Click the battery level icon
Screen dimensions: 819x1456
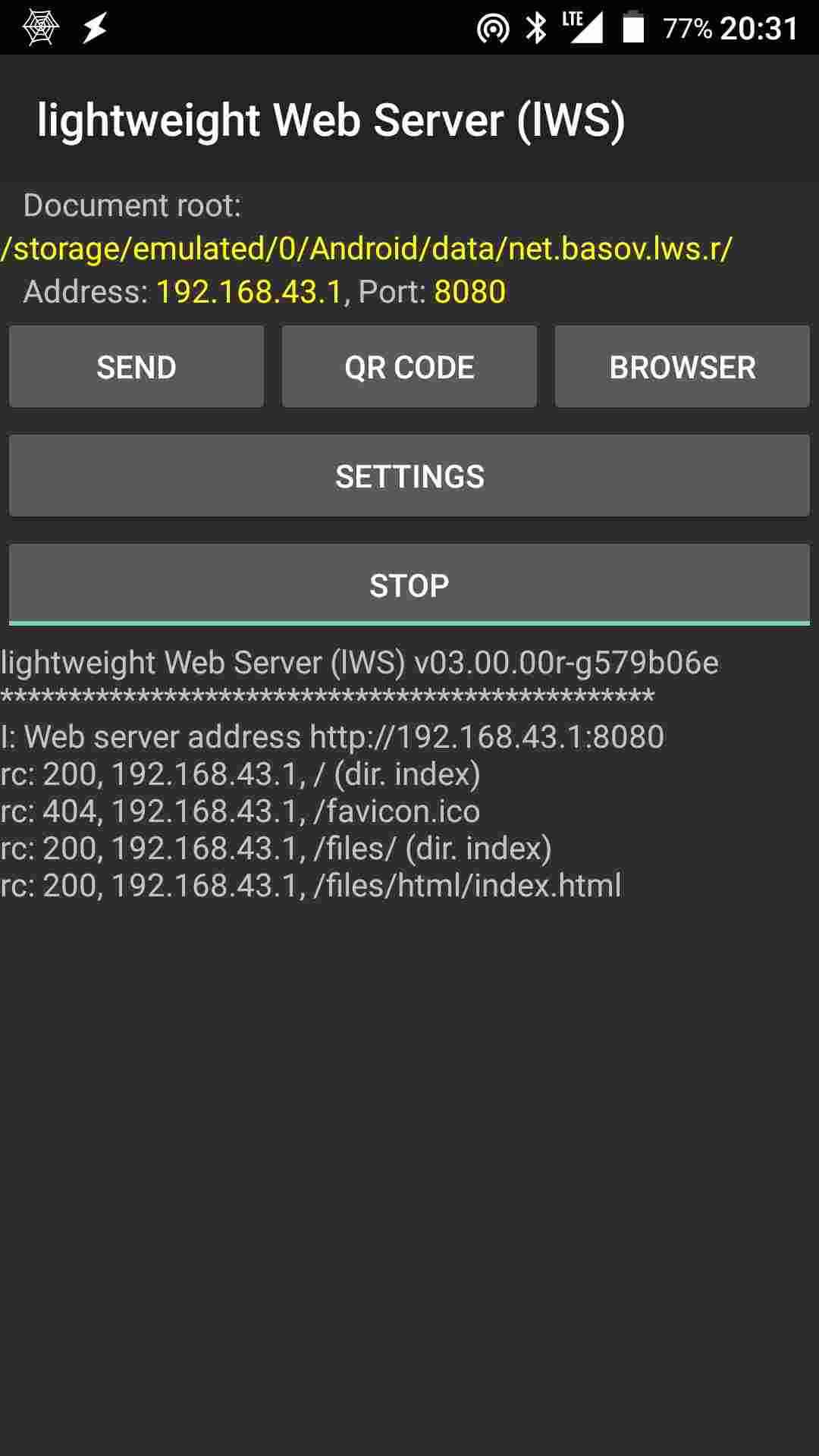[x=634, y=27]
